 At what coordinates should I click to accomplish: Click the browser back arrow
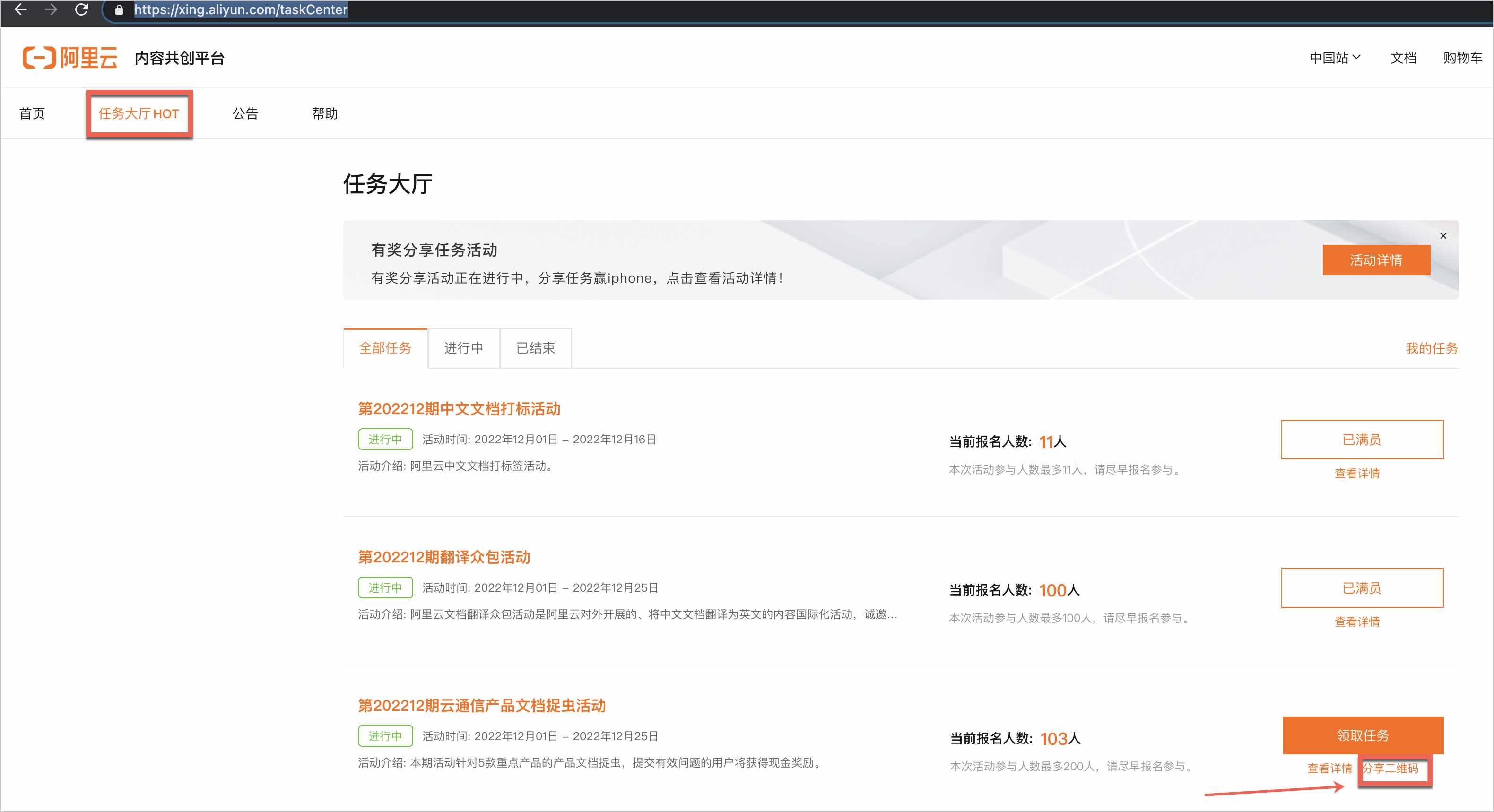pyautogui.click(x=21, y=9)
